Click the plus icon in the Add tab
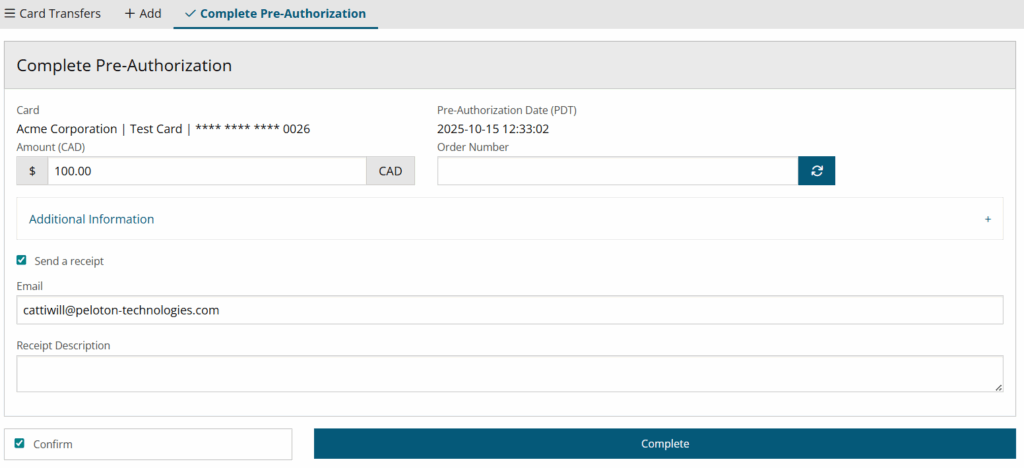Screen dimensions: 1024x468 point(129,14)
